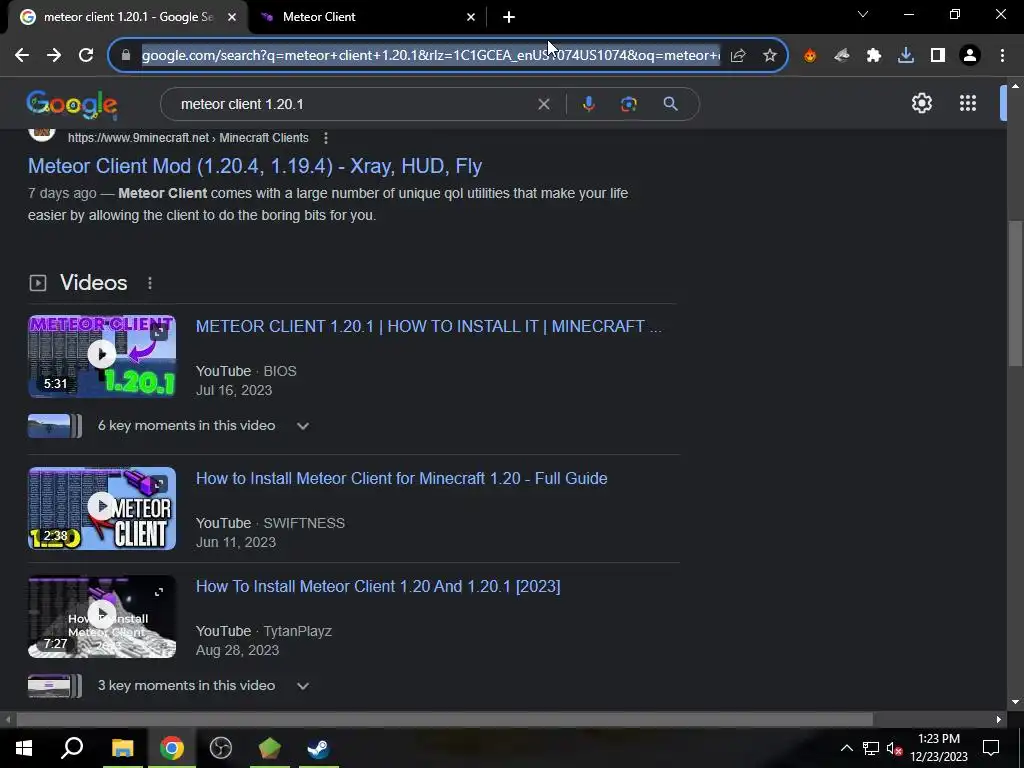Go back using the browser back arrow

[22, 56]
